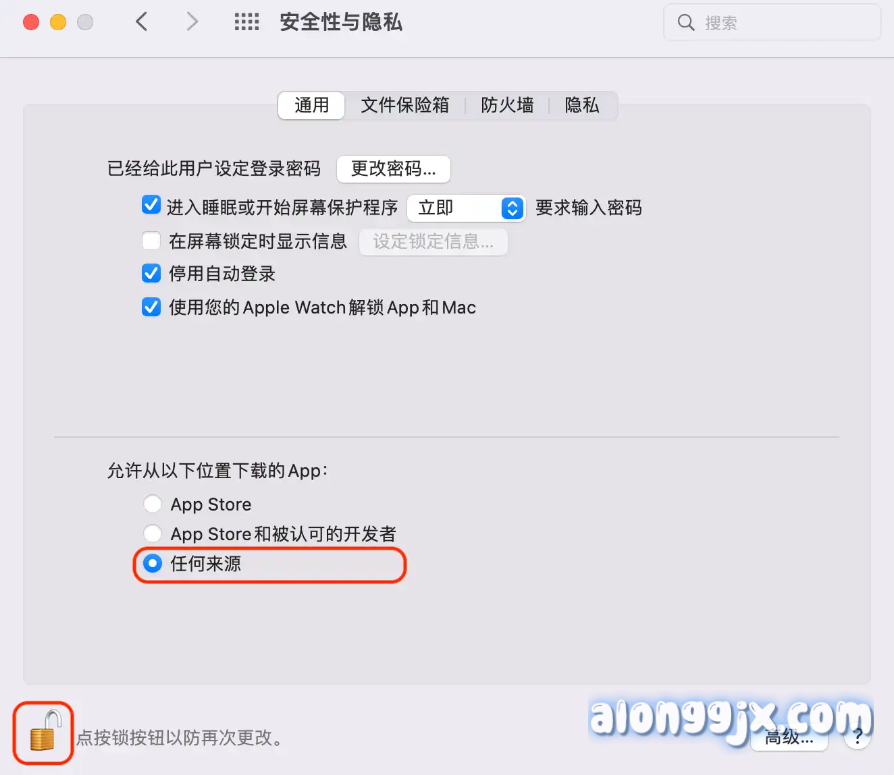Click the magnifier icon in search
This screenshot has height=775, width=894.
[686, 23]
